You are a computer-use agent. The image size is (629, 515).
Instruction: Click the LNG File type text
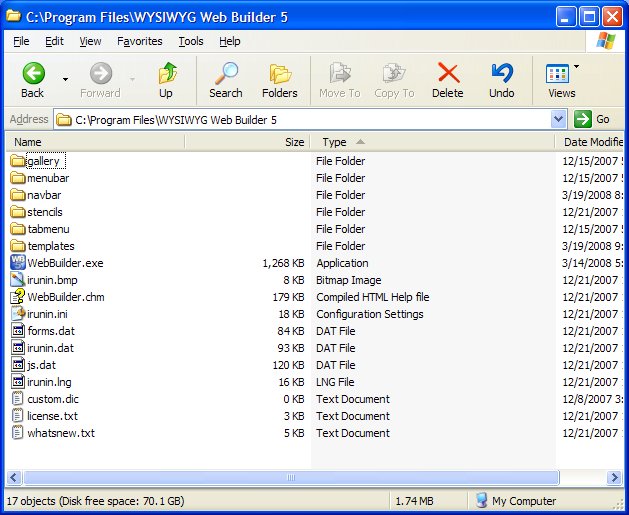tap(335, 382)
